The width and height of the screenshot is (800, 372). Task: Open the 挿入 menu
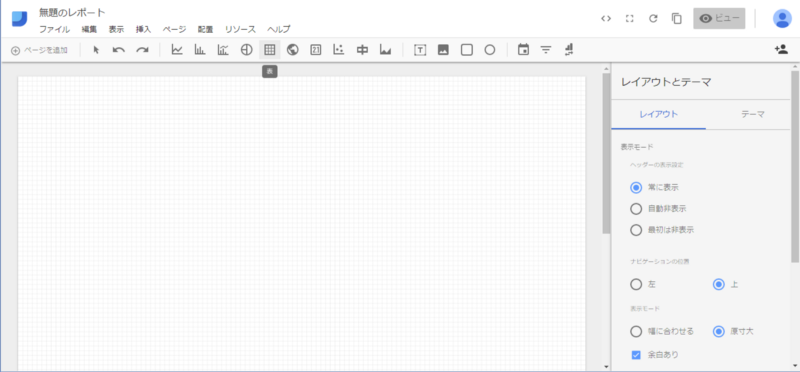[143, 30]
